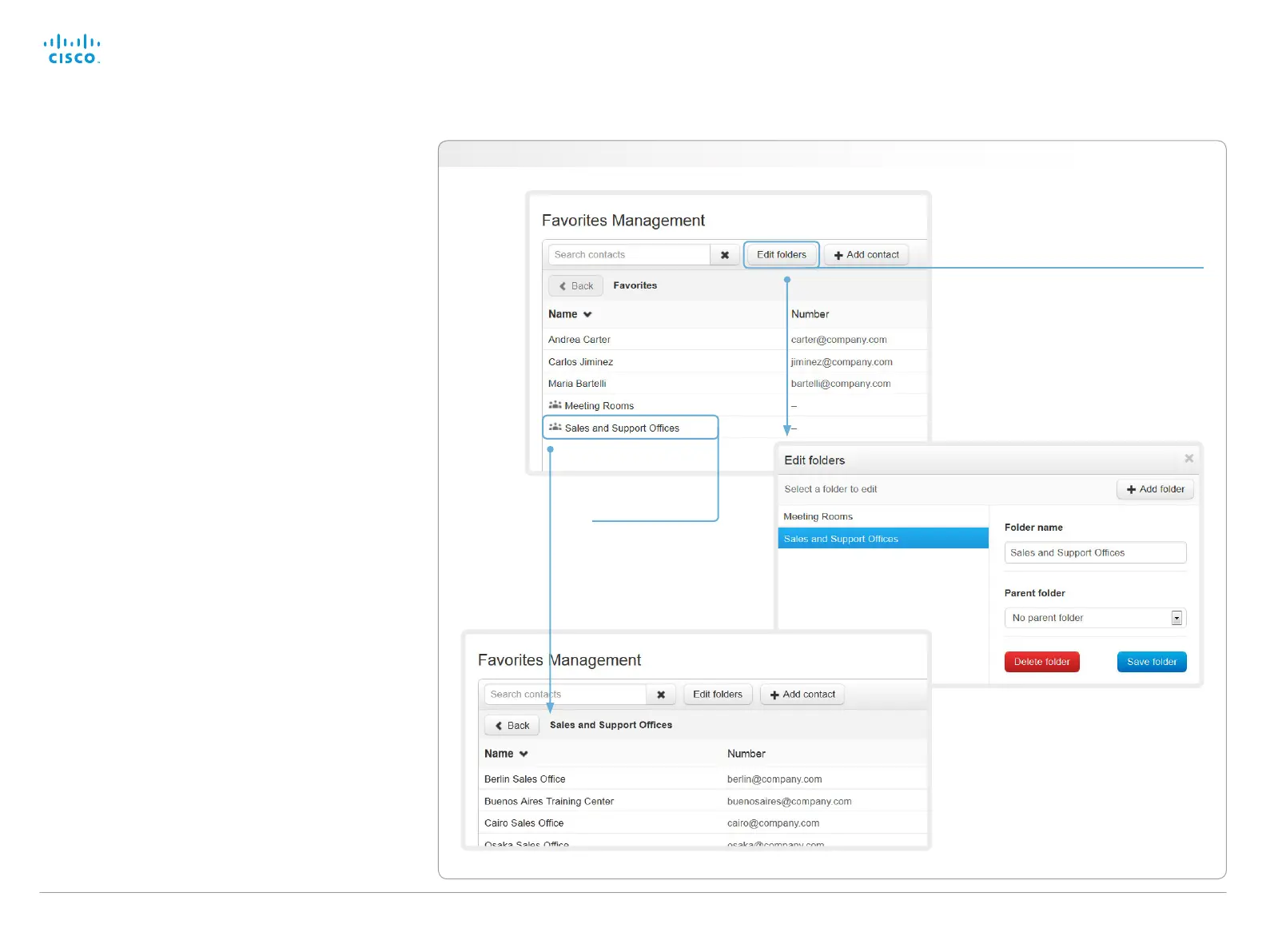Image resolution: width=1266 pixels, height=952 pixels.
Task: Click Add contact in lower Favorites panel
Action: pyautogui.click(x=802, y=695)
